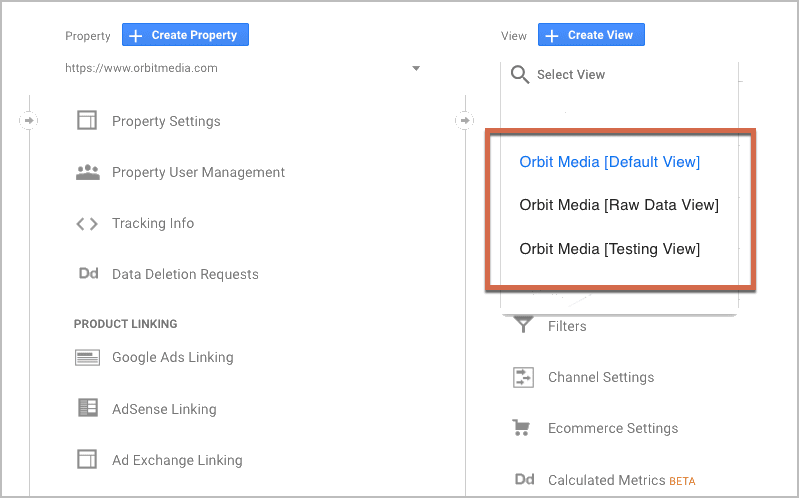Viewport: 799px width, 498px height.
Task: Open Property Settings
Action: pyautogui.click(x=166, y=121)
